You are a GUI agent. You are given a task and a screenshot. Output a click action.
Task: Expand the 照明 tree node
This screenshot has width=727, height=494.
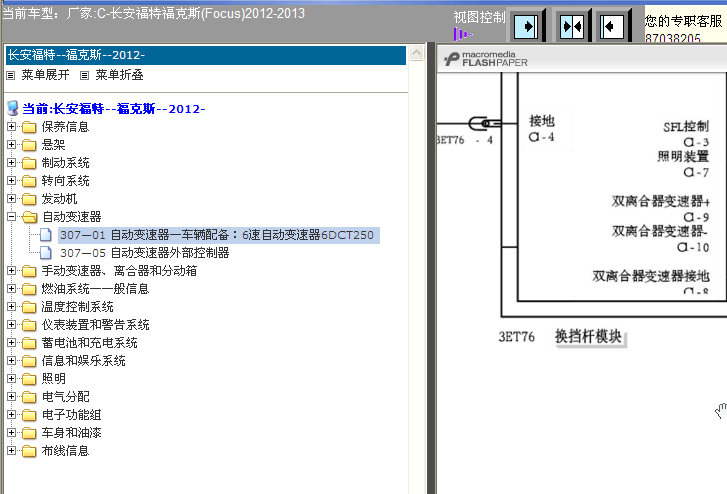(12, 379)
